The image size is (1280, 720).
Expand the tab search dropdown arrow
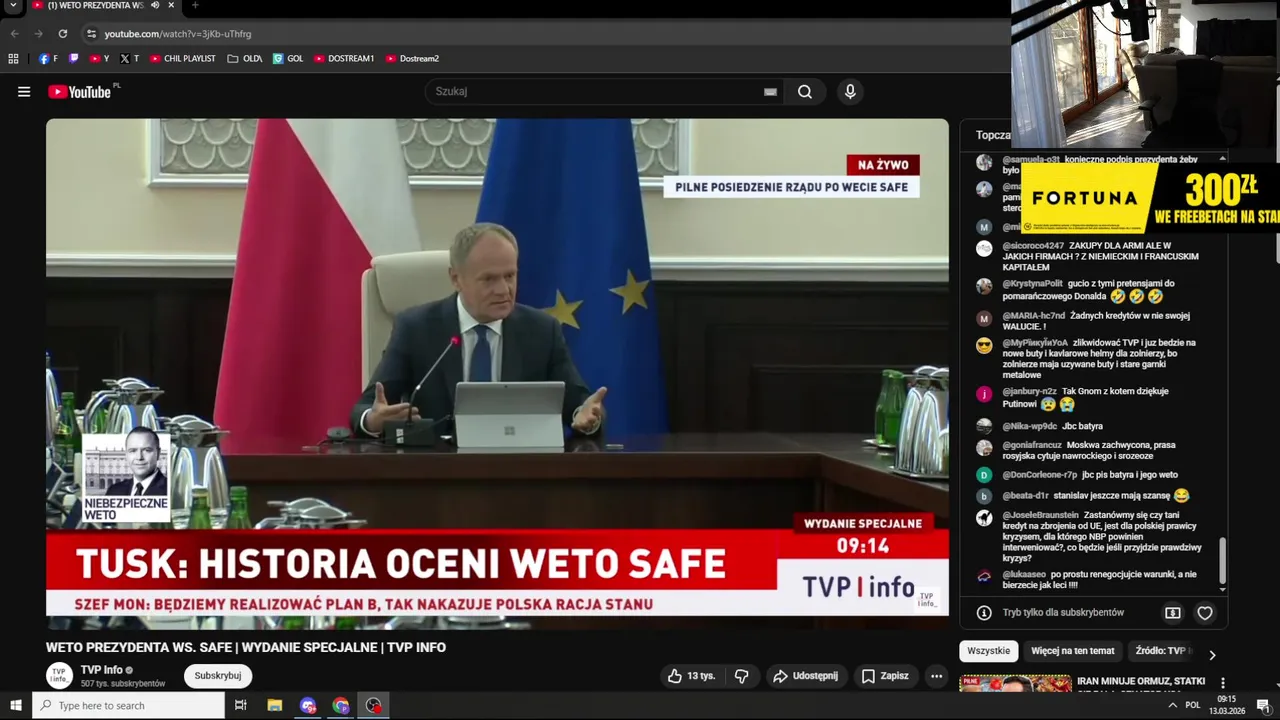[x=14, y=6]
